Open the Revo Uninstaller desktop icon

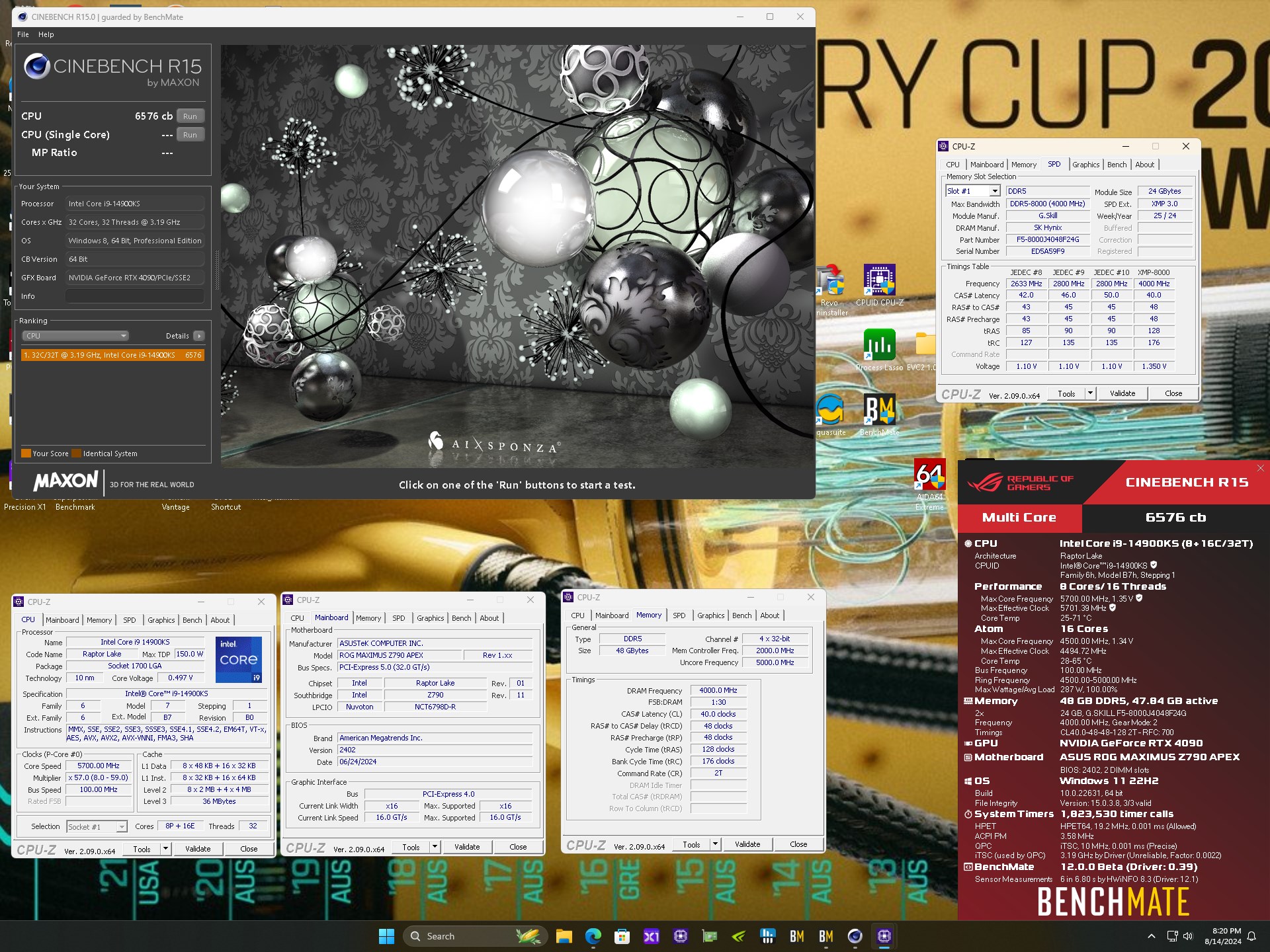(x=830, y=291)
